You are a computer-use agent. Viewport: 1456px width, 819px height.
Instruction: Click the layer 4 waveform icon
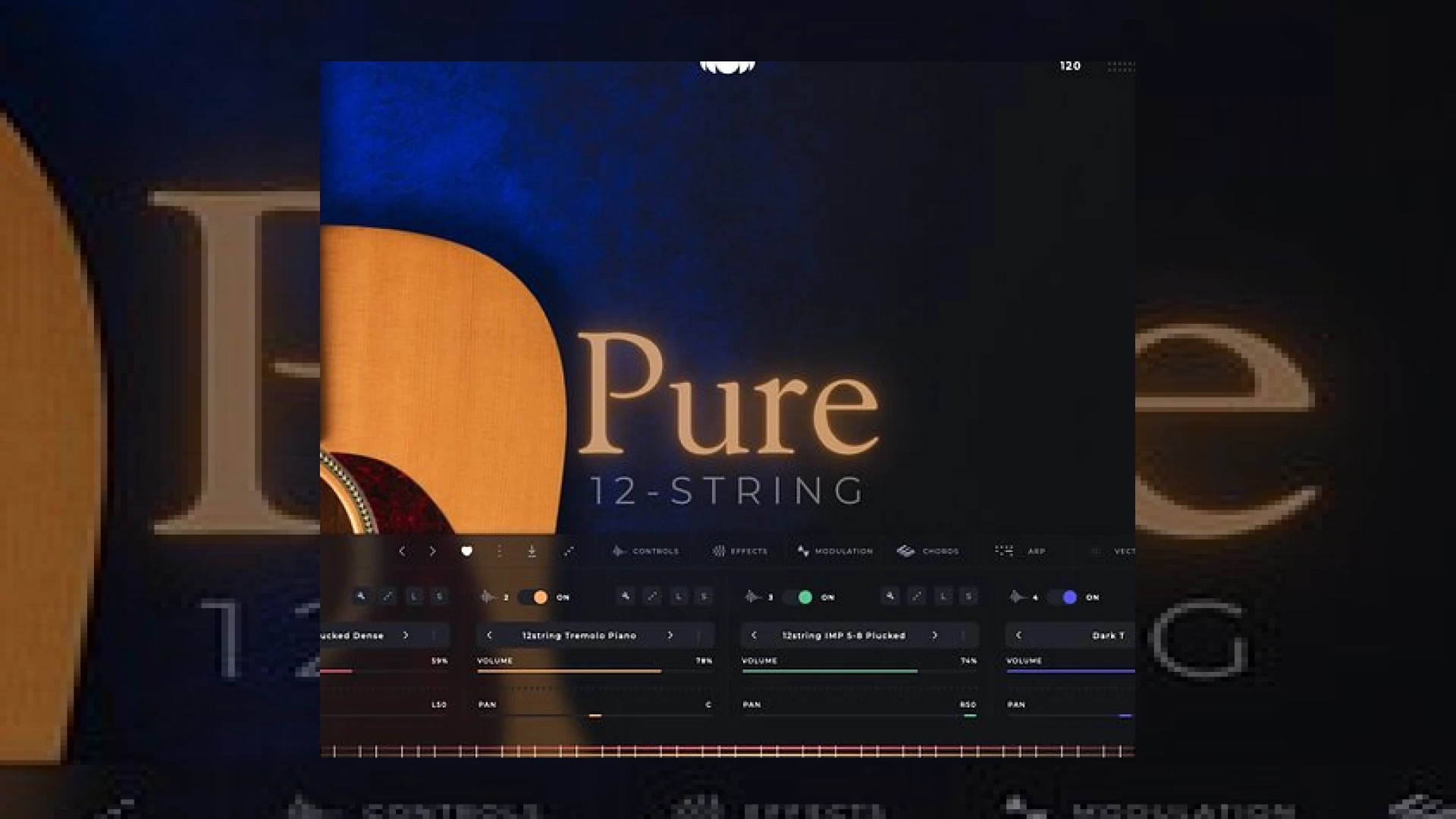(1018, 597)
